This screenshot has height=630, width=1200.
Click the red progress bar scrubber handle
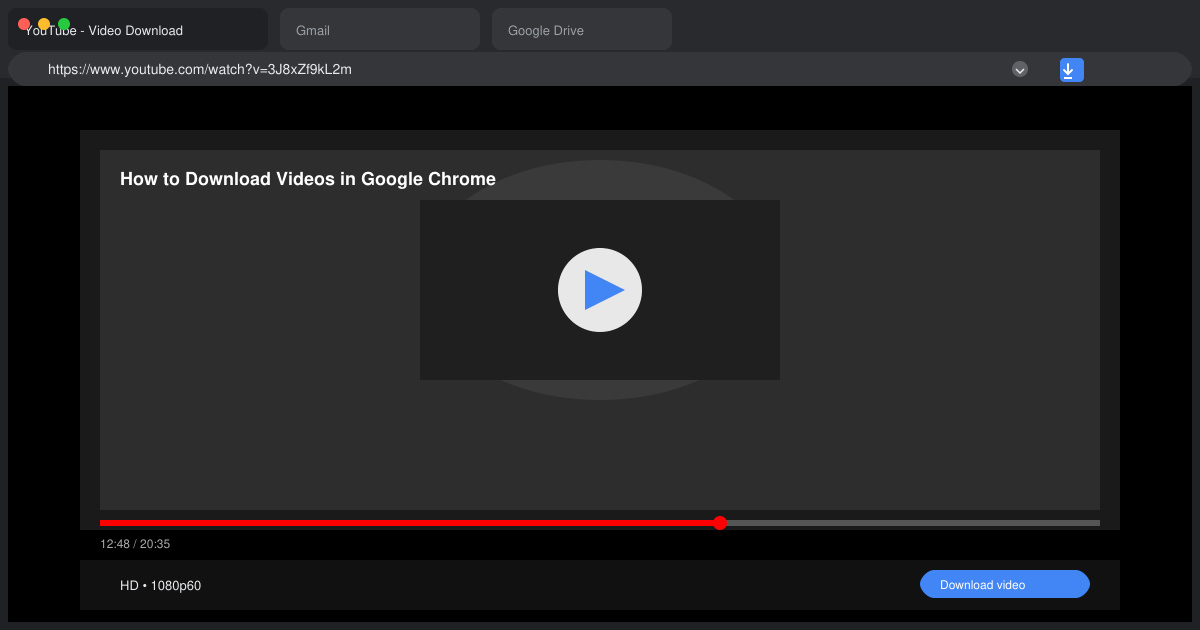tap(720, 523)
